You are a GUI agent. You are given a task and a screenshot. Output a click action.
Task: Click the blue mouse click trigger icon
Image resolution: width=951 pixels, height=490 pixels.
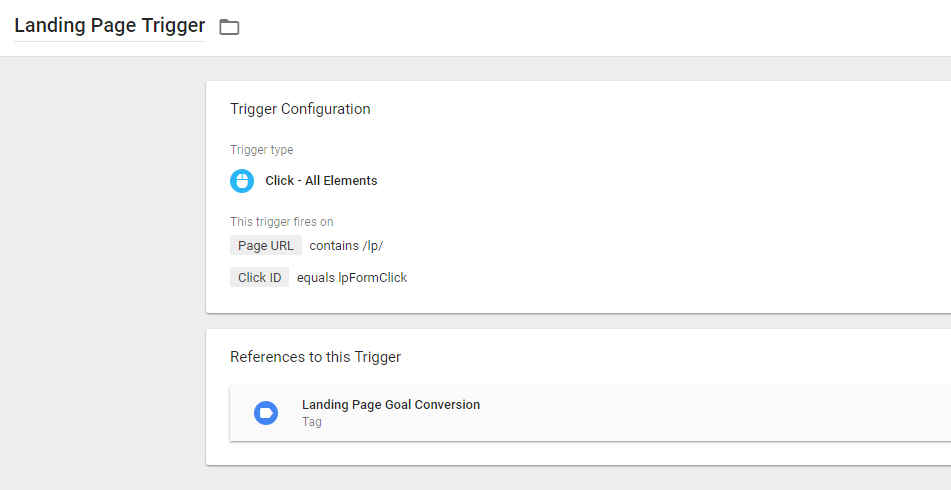click(x=242, y=181)
